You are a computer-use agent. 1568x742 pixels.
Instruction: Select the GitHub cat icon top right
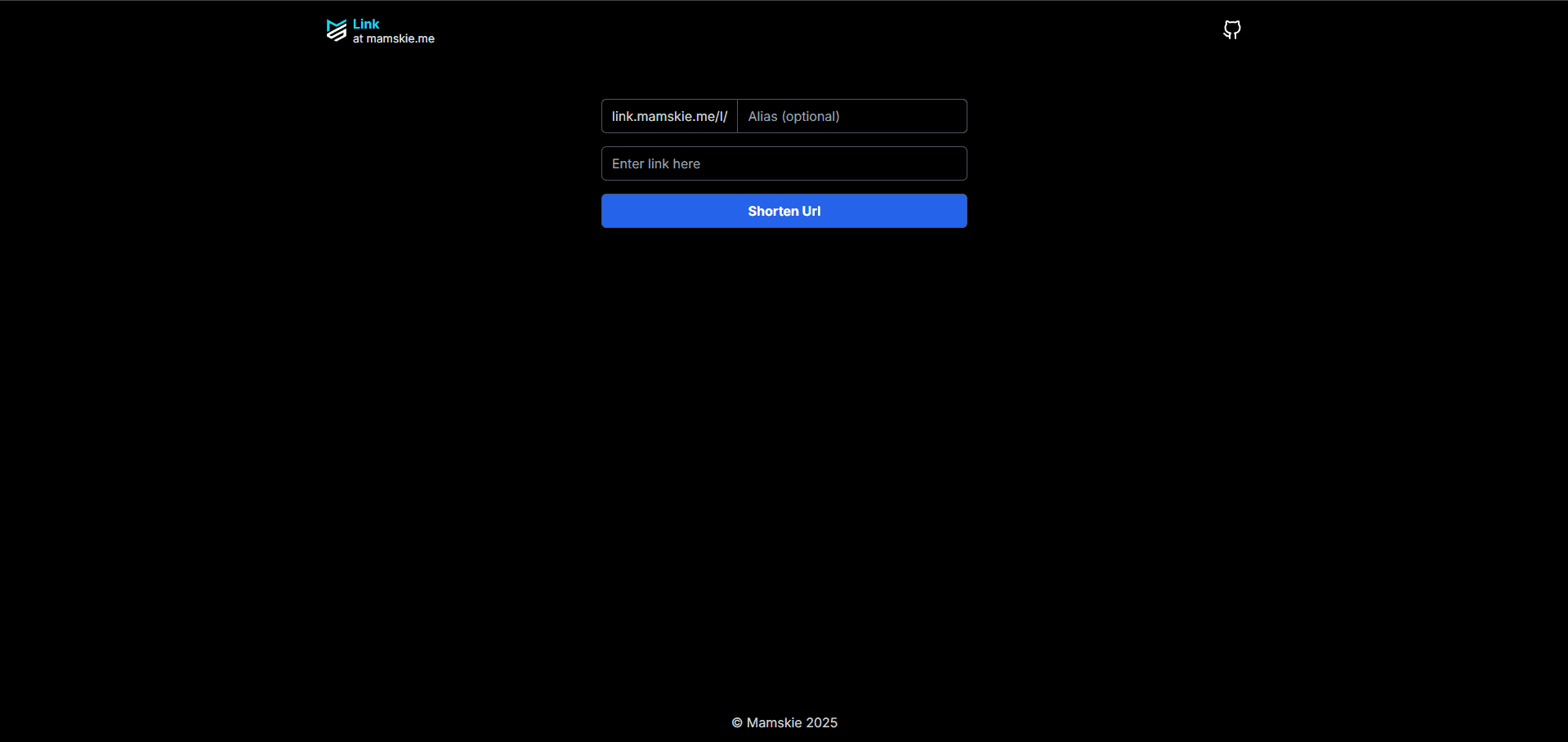point(1231,29)
